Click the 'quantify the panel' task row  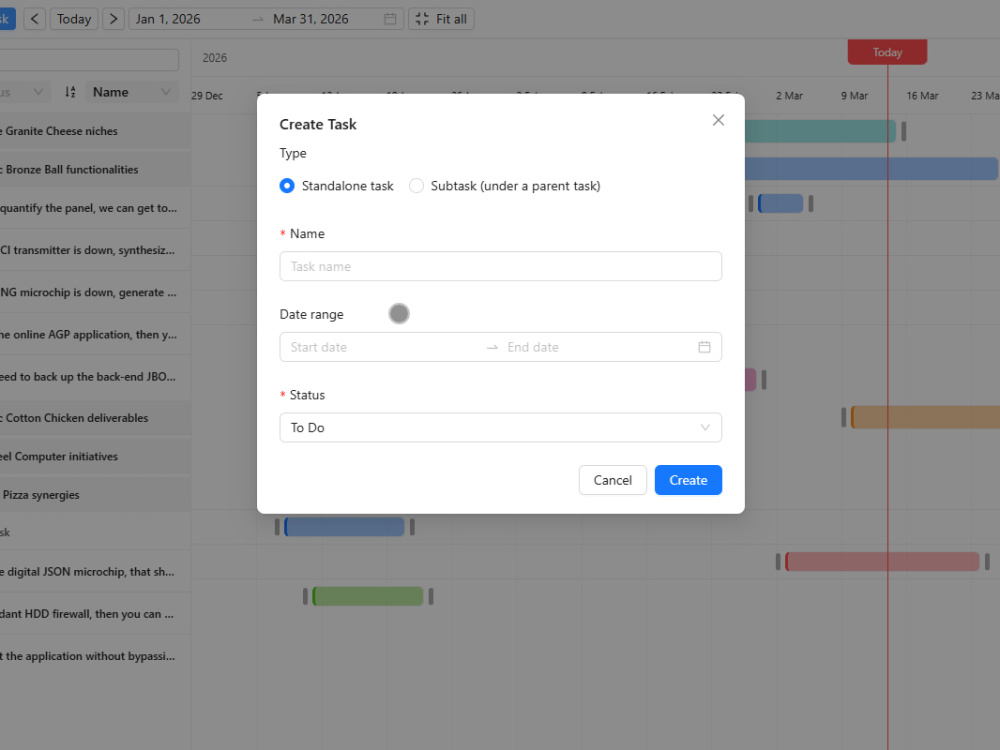[x=95, y=208]
